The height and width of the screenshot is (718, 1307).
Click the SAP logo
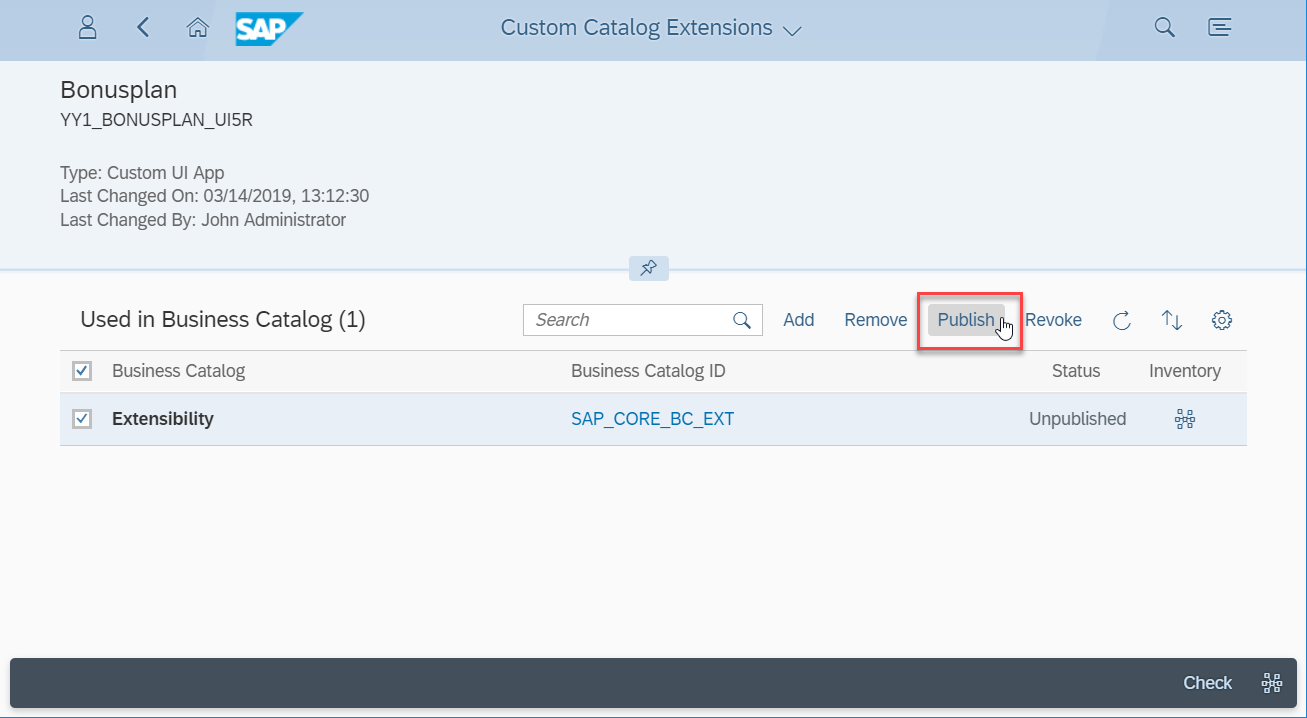[268, 28]
